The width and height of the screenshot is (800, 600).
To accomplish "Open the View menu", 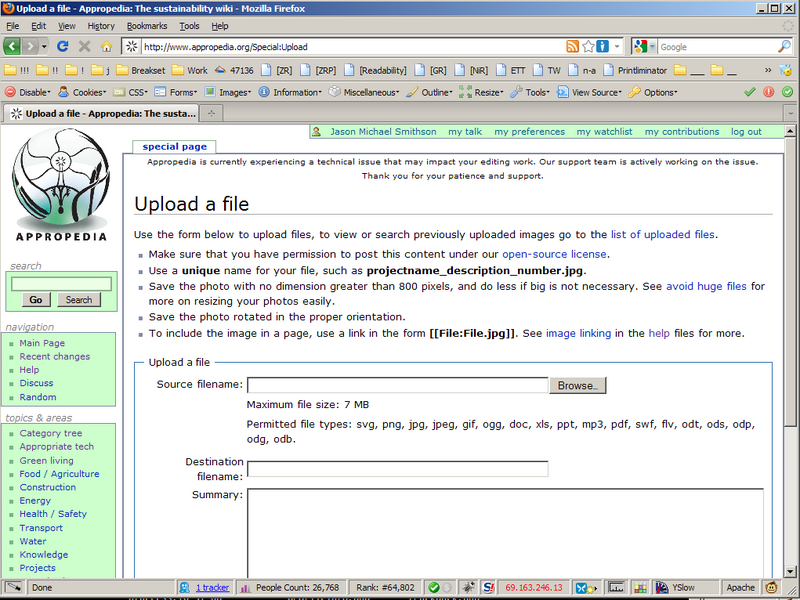I will point(66,26).
